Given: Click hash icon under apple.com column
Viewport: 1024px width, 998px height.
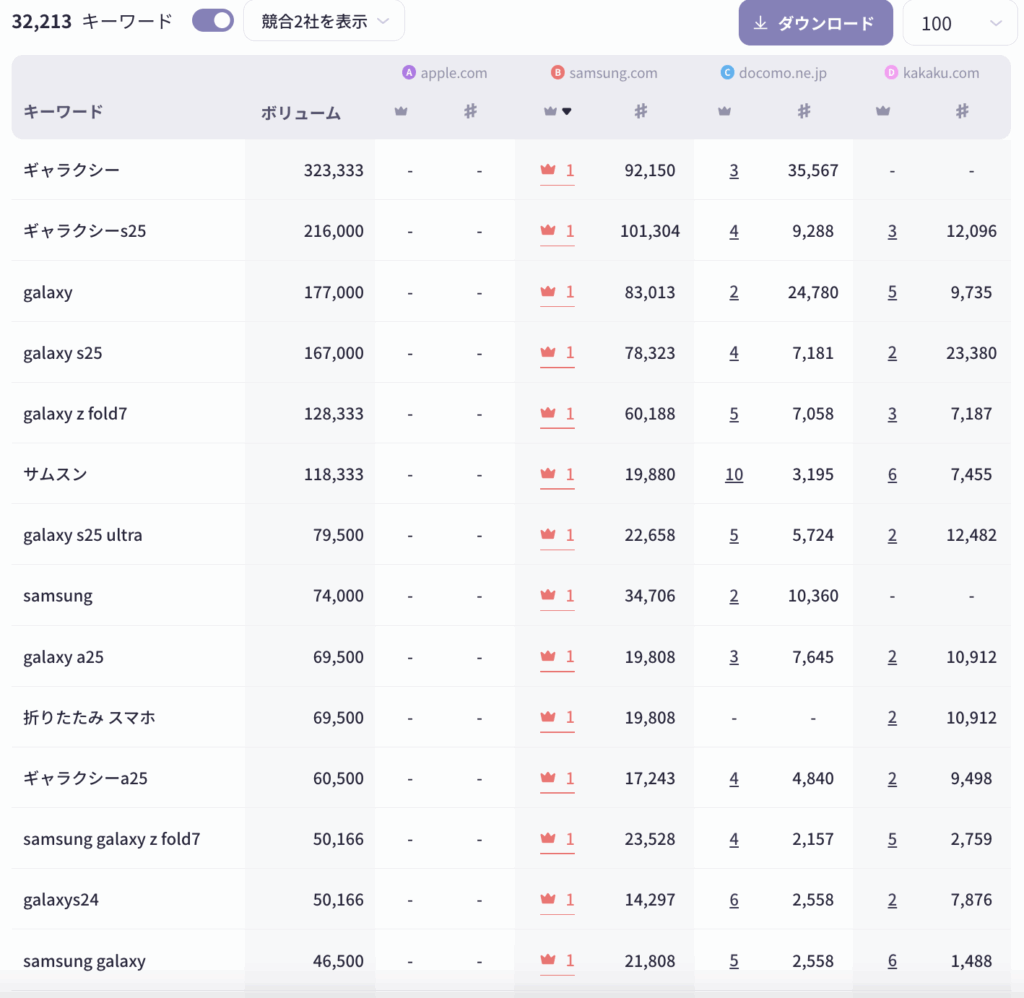Looking at the screenshot, I should click(470, 112).
